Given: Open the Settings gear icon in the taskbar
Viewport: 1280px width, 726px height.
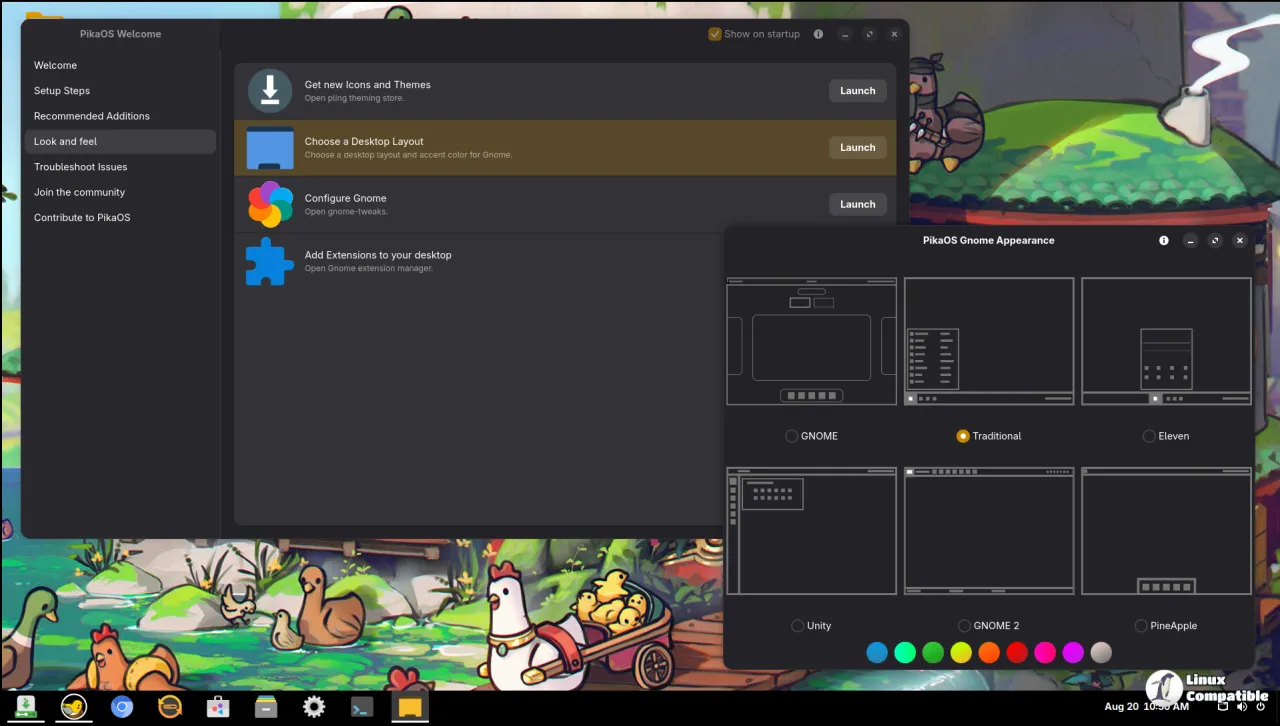Looking at the screenshot, I should [x=314, y=707].
